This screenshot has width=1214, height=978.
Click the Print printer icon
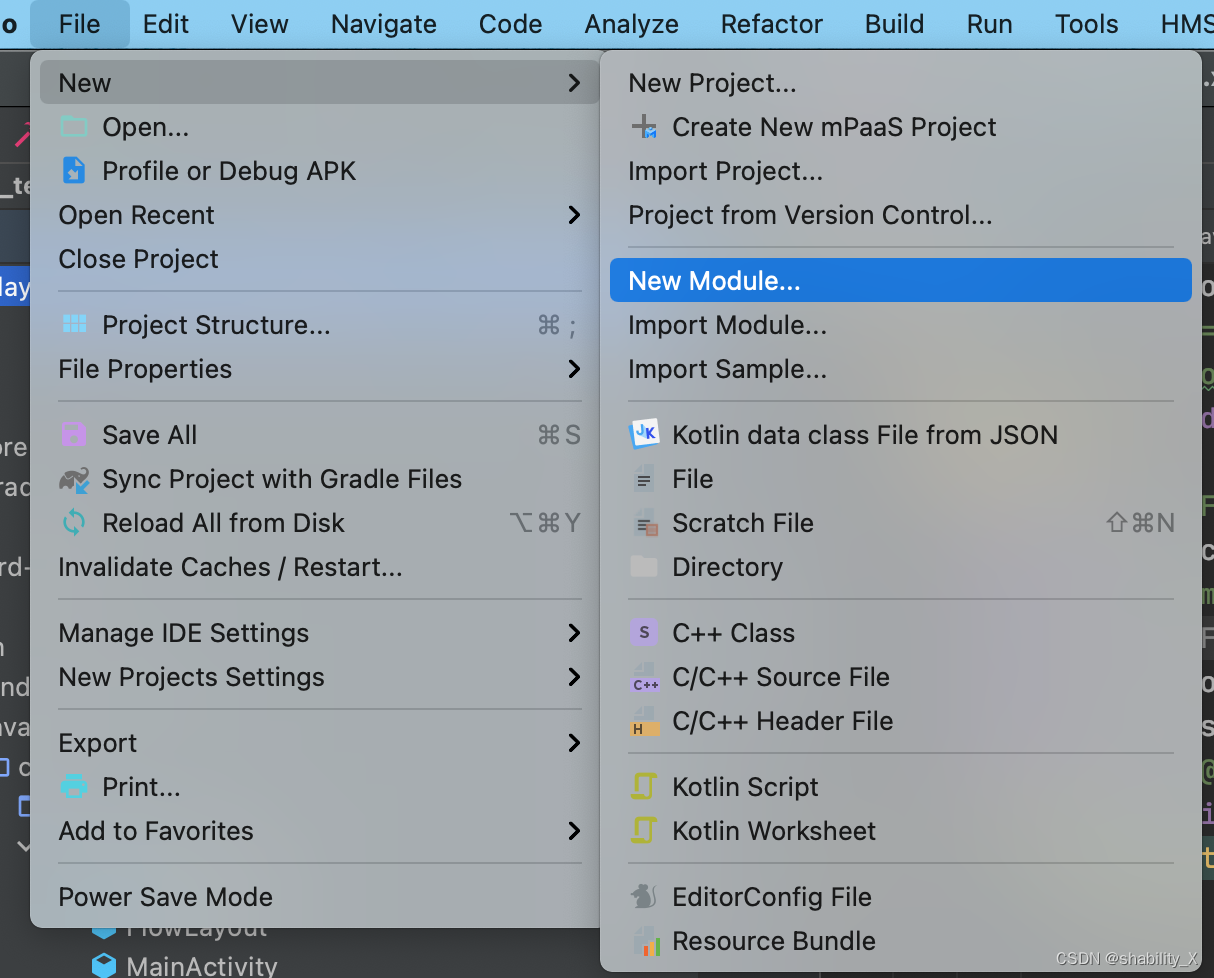tap(74, 787)
